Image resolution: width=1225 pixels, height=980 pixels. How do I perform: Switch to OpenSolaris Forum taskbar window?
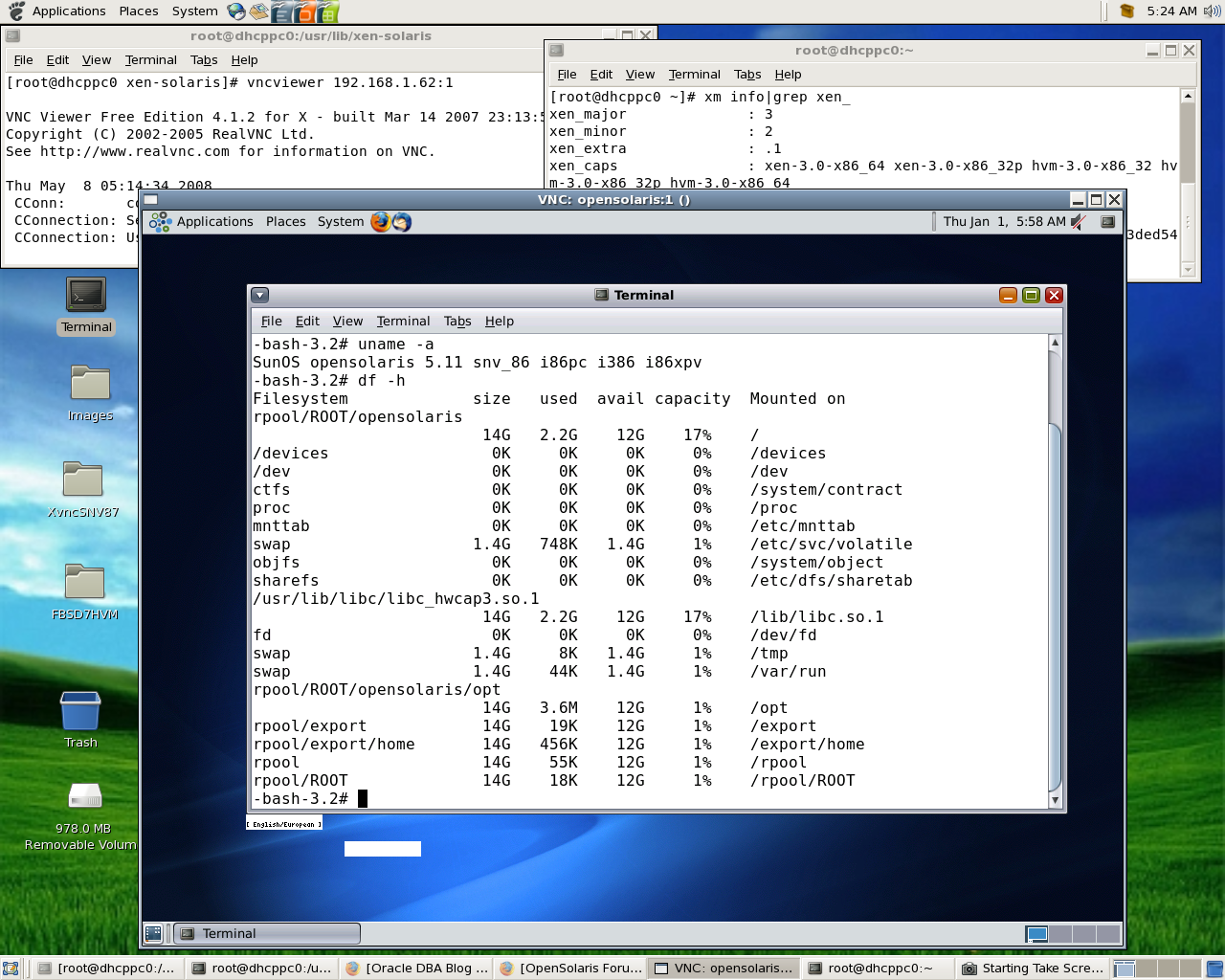(571, 969)
